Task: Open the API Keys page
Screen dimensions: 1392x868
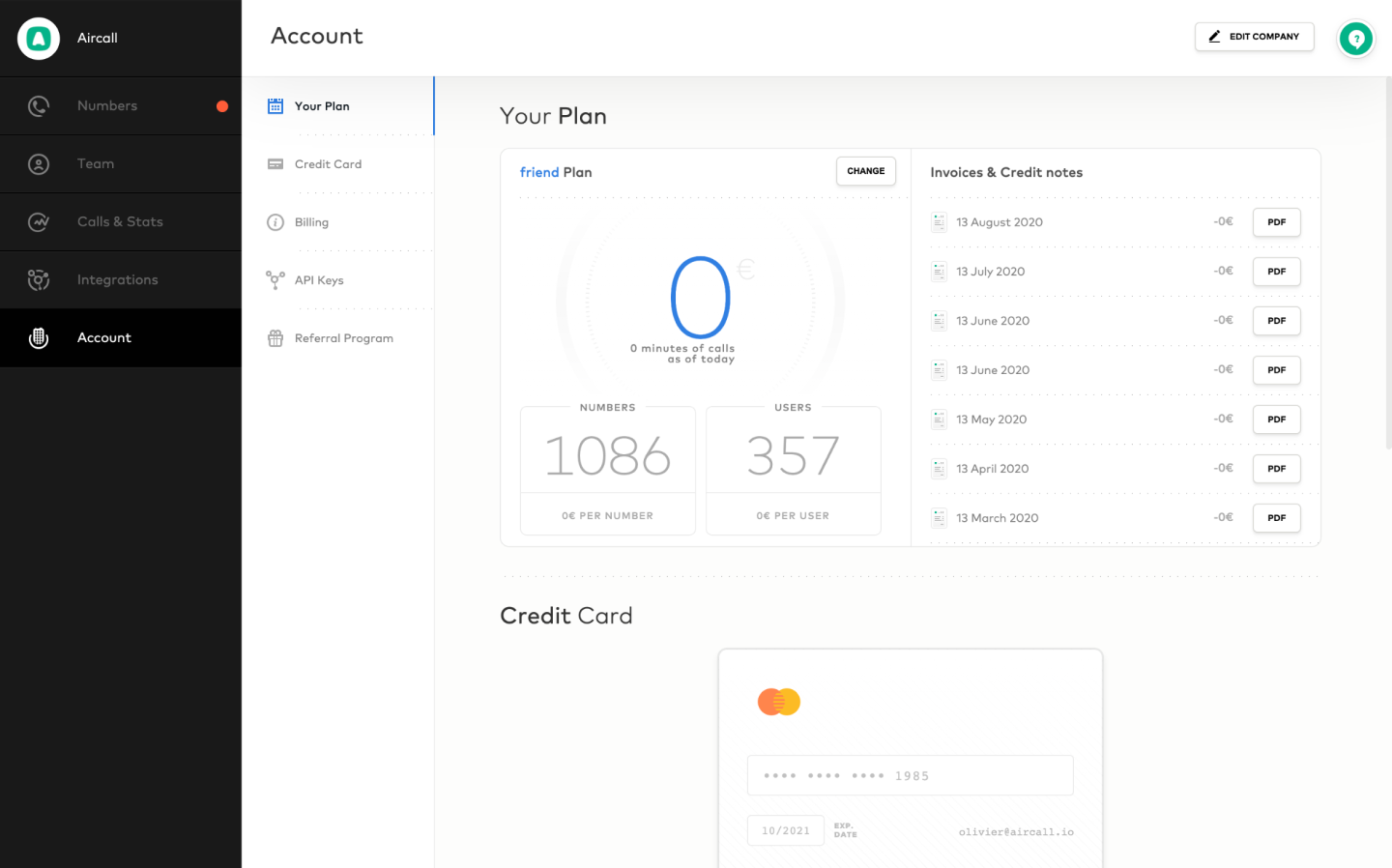Action: [x=319, y=279]
